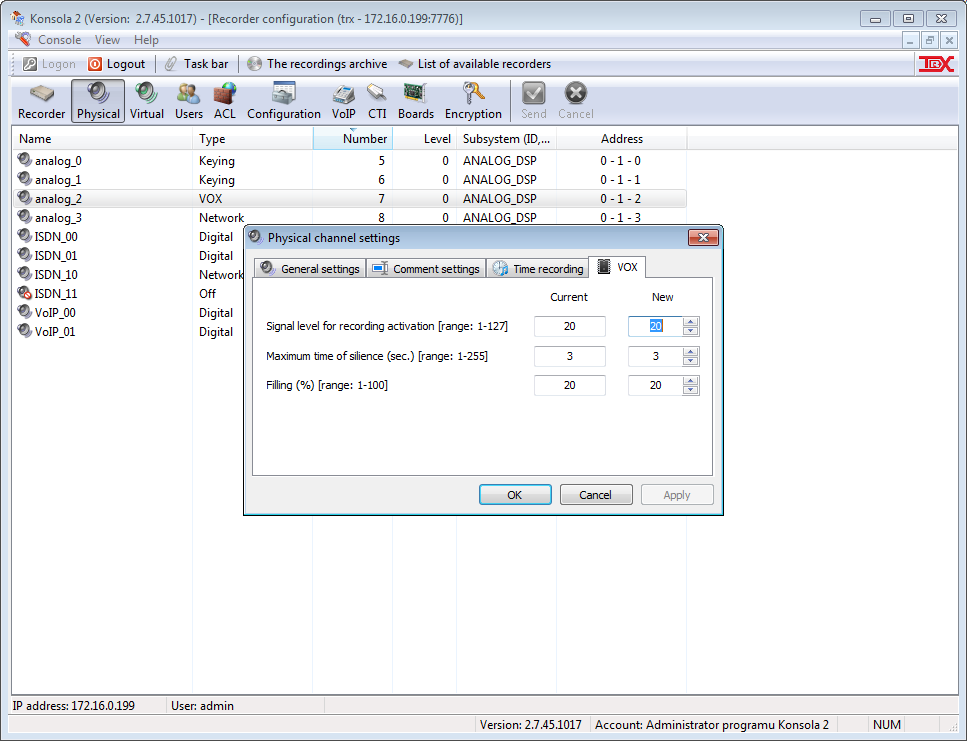Open the ACL firewall section

tap(224, 101)
